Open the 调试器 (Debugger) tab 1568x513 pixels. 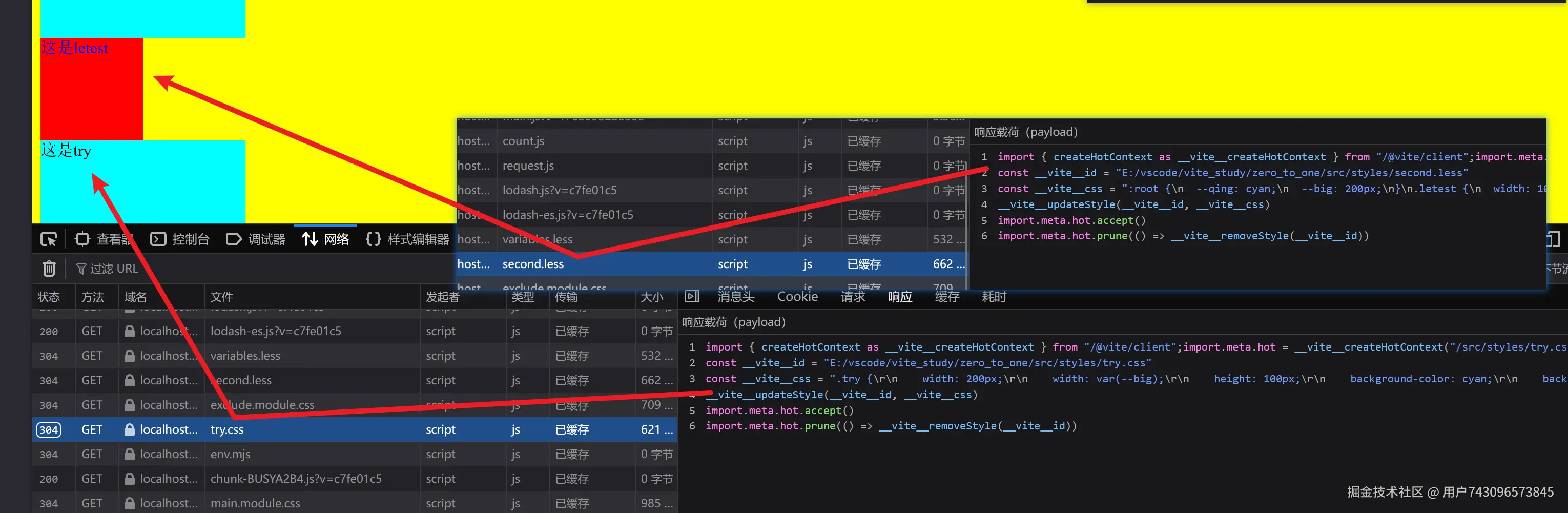pyautogui.click(x=256, y=239)
